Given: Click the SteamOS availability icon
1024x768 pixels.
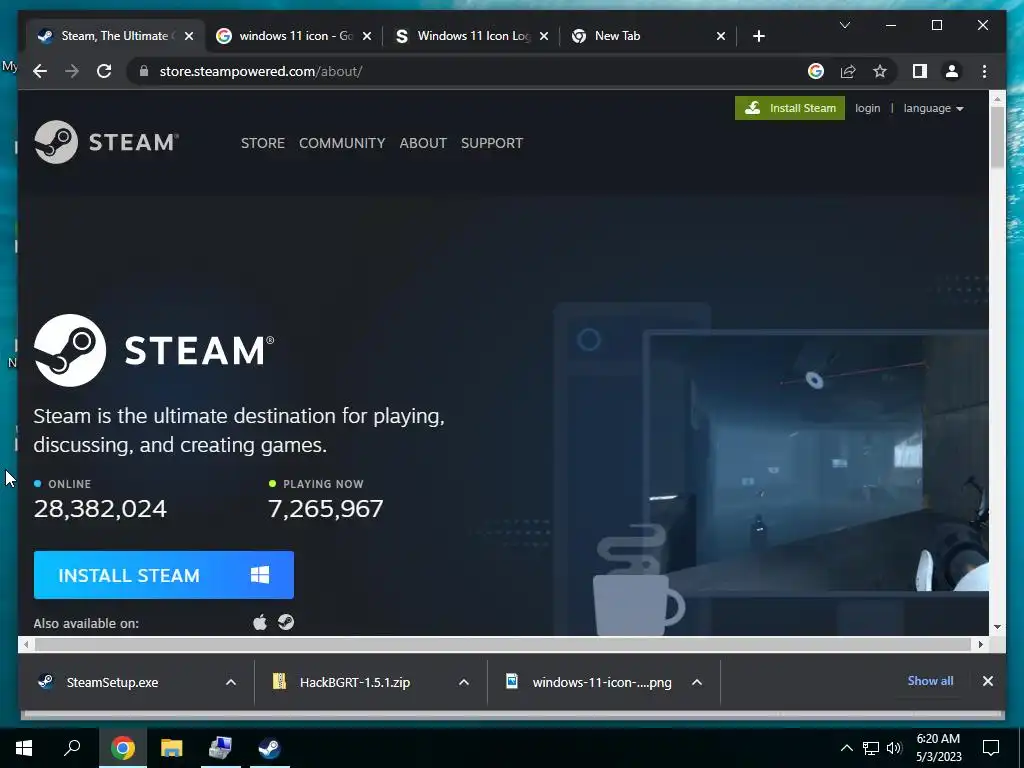Looking at the screenshot, I should (286, 622).
